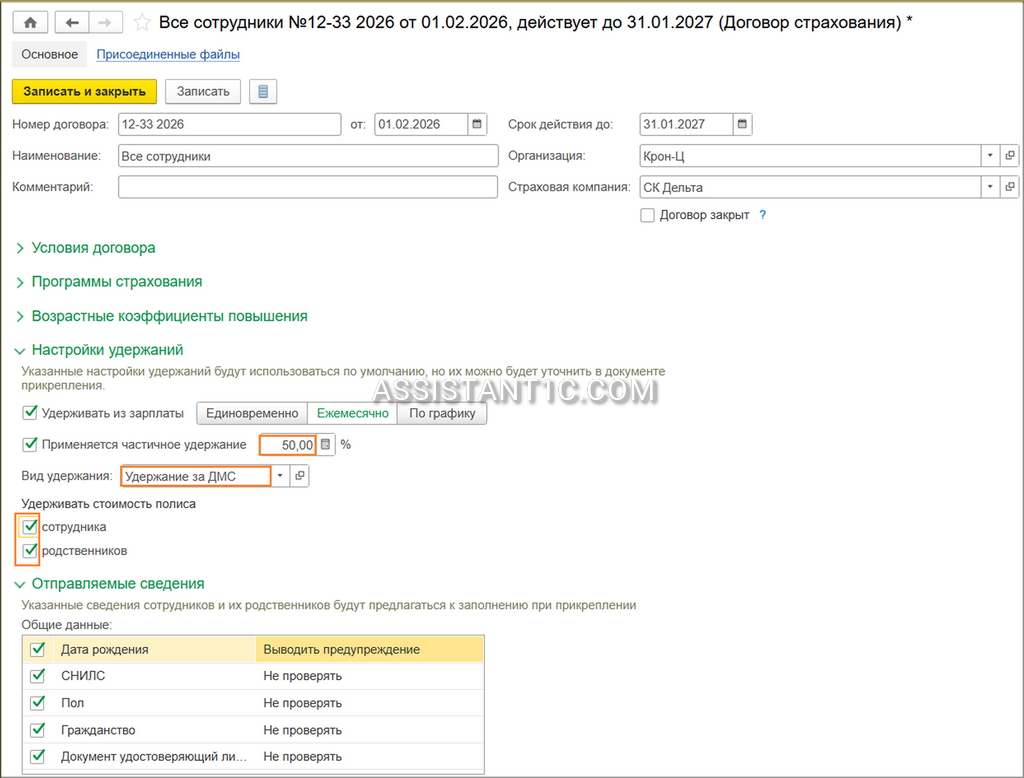Open the Присоединенные файлы tab
Viewport: 1024px width, 778px height.
(x=168, y=54)
